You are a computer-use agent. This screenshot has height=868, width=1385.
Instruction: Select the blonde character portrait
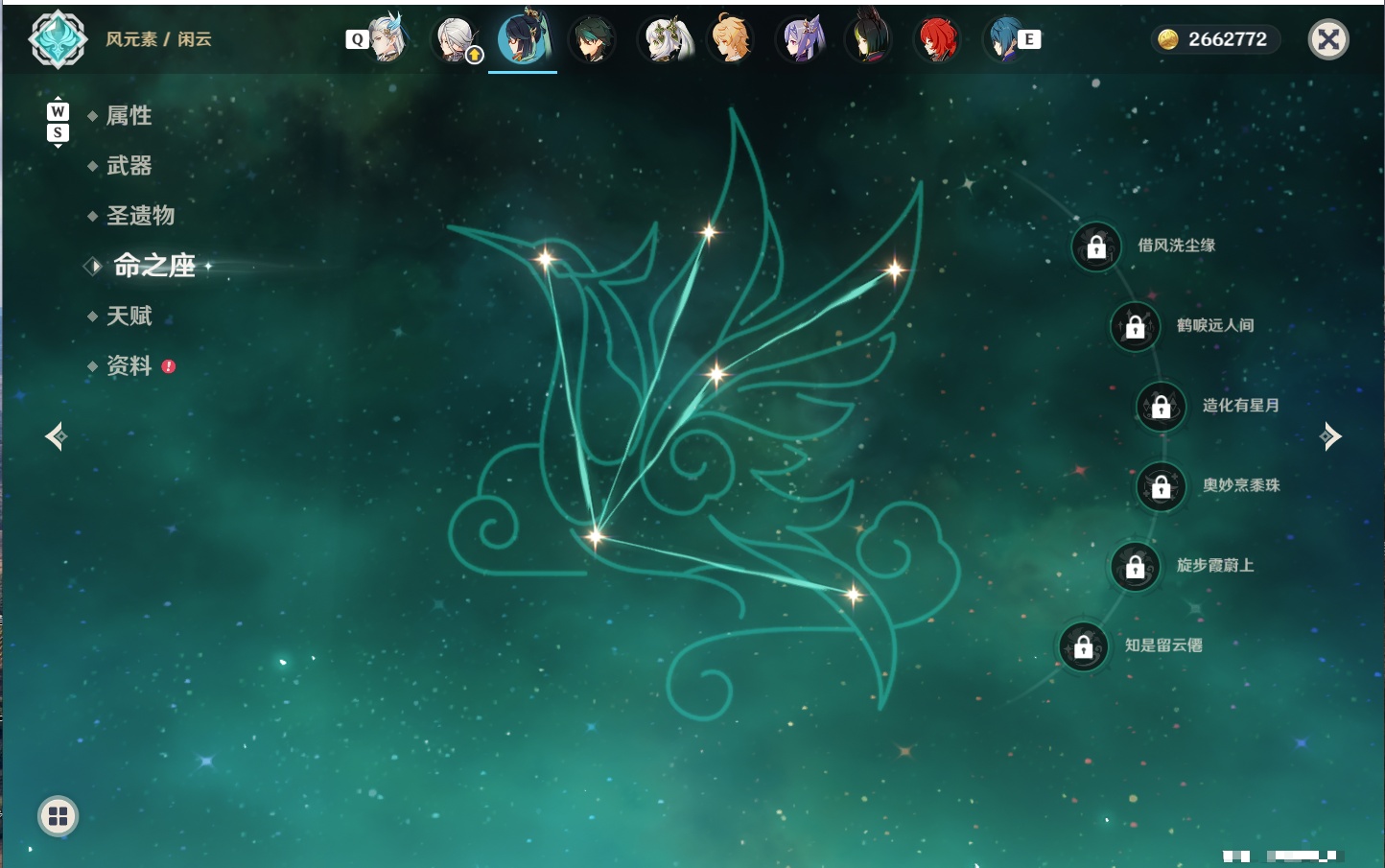point(731,38)
